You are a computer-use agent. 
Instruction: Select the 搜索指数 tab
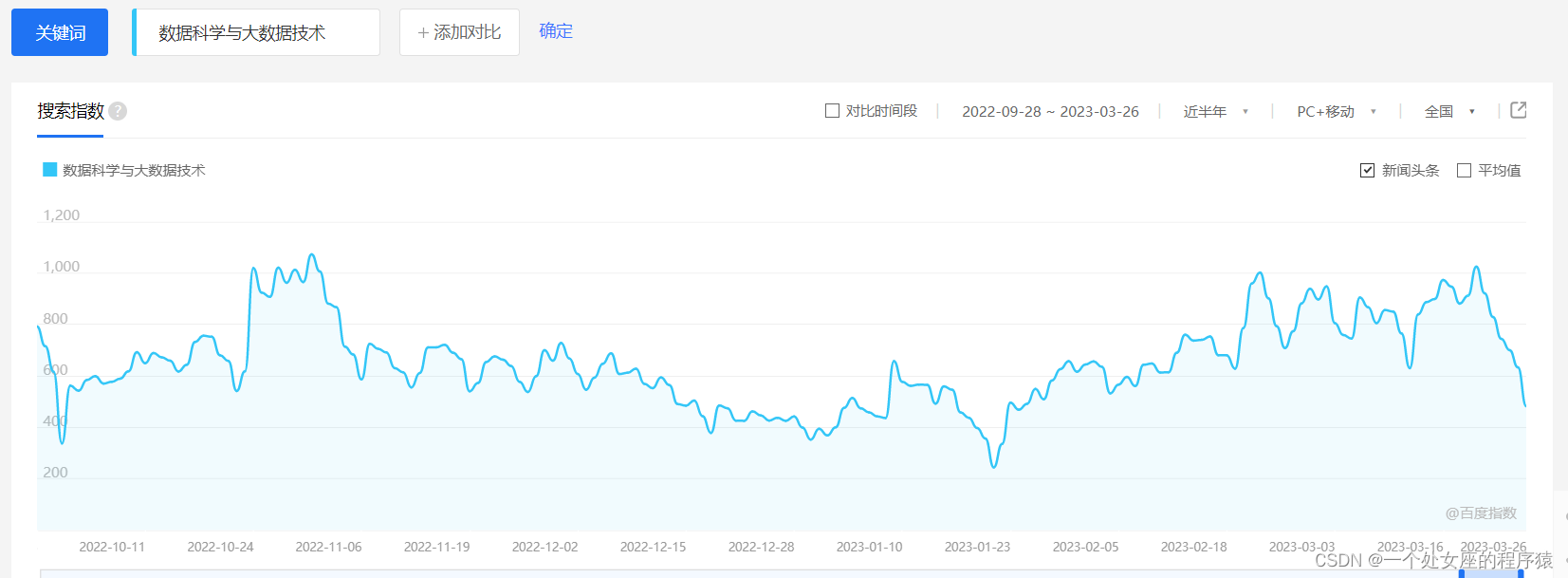[70, 112]
